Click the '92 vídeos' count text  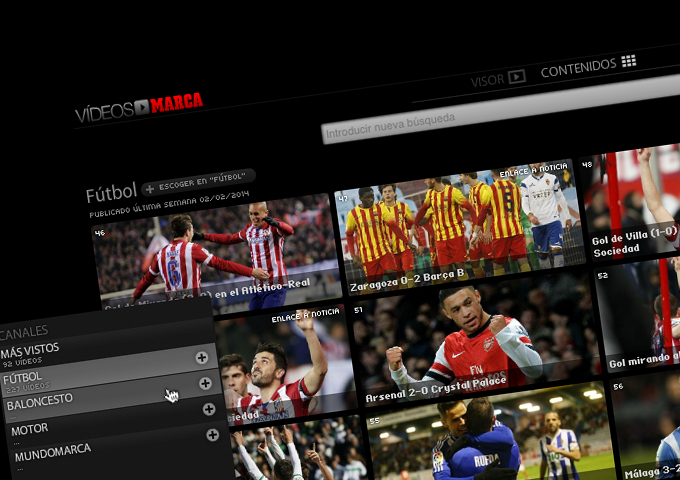click(22, 362)
